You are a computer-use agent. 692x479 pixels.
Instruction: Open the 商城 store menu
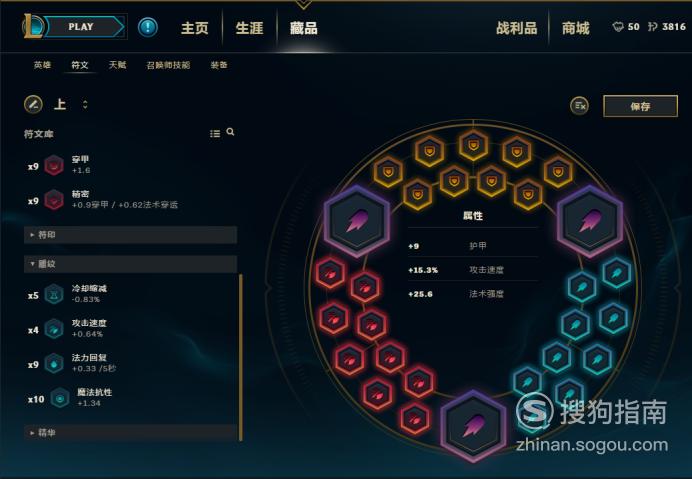575,28
